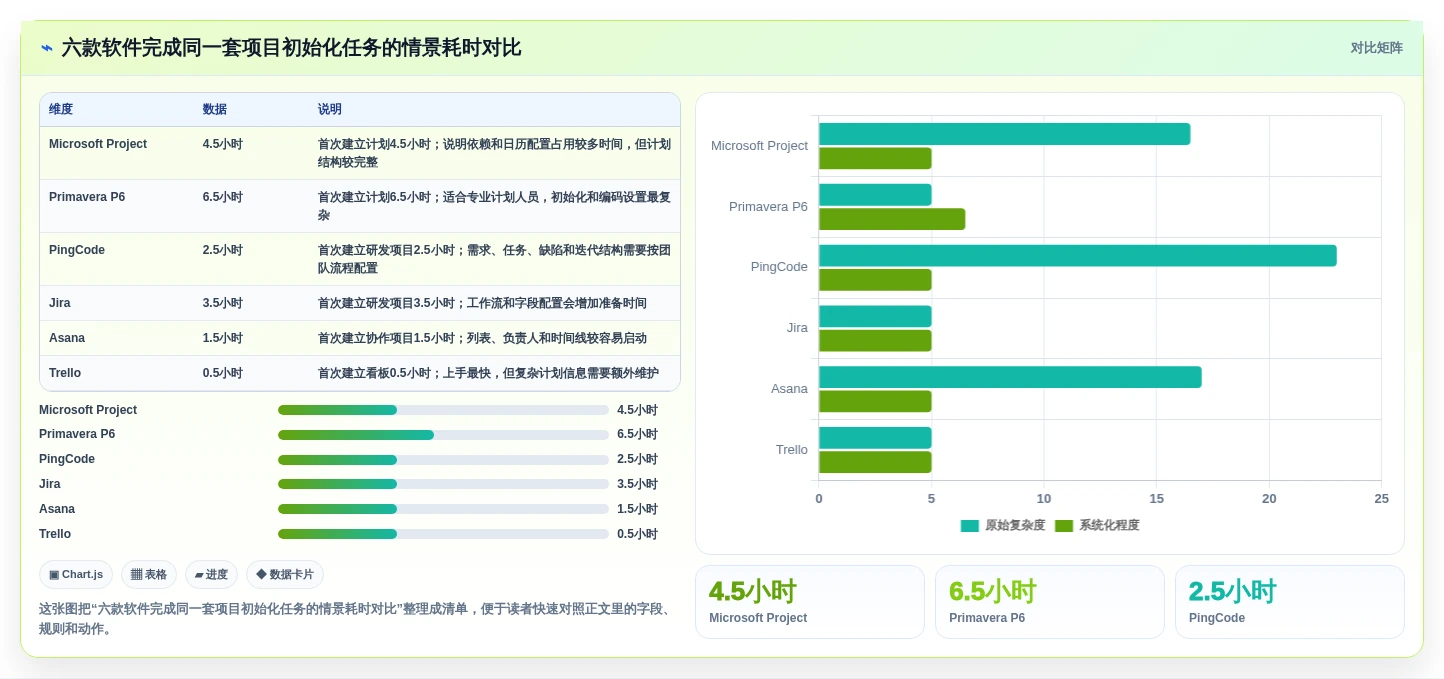The height and width of the screenshot is (679, 1444).
Task: Click the 4.5小时 table cell
Action: [223, 144]
